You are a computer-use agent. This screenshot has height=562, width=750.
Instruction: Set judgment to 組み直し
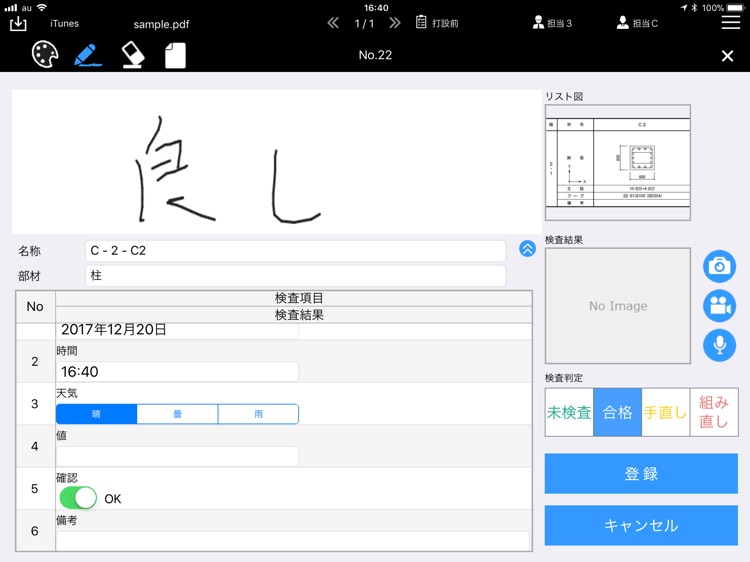(x=714, y=412)
